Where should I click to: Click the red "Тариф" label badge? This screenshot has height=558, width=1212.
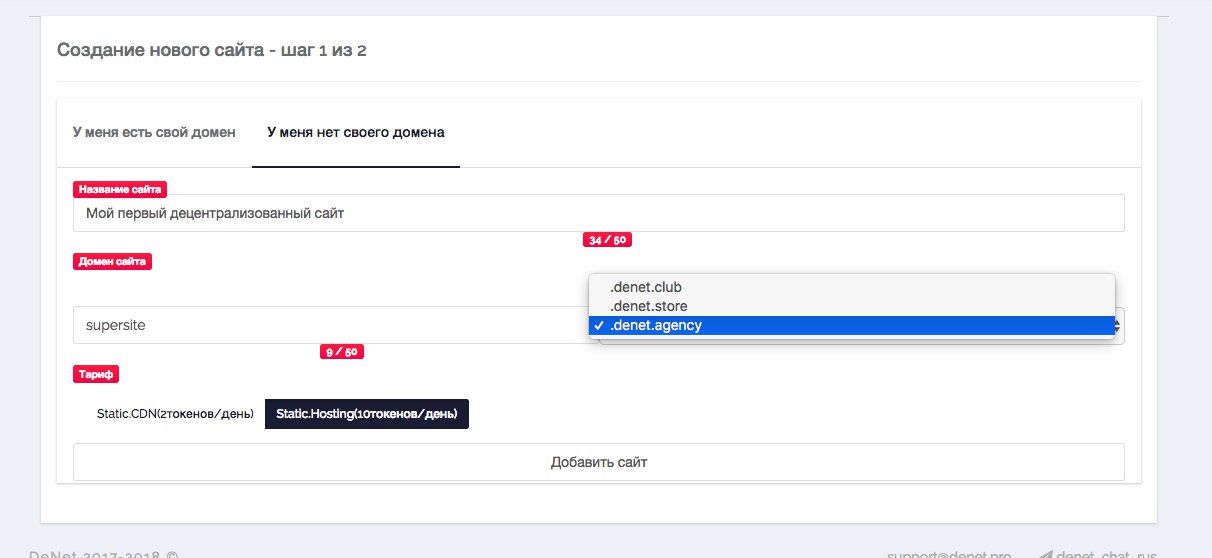click(x=97, y=374)
